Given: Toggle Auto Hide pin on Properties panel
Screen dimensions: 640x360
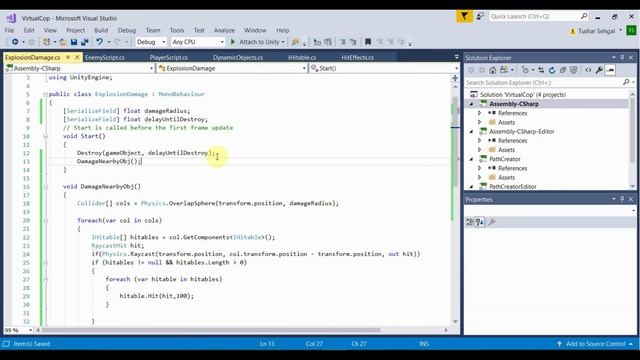Looking at the screenshot, I should coord(622,199).
